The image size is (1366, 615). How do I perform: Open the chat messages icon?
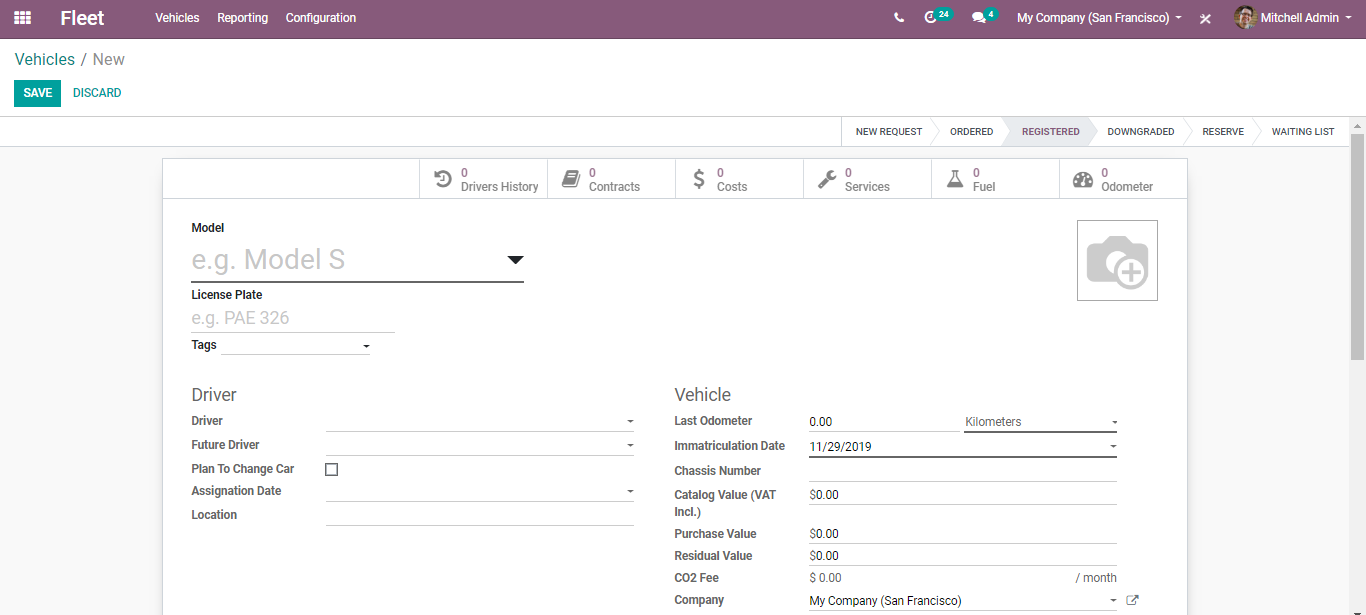pos(978,18)
